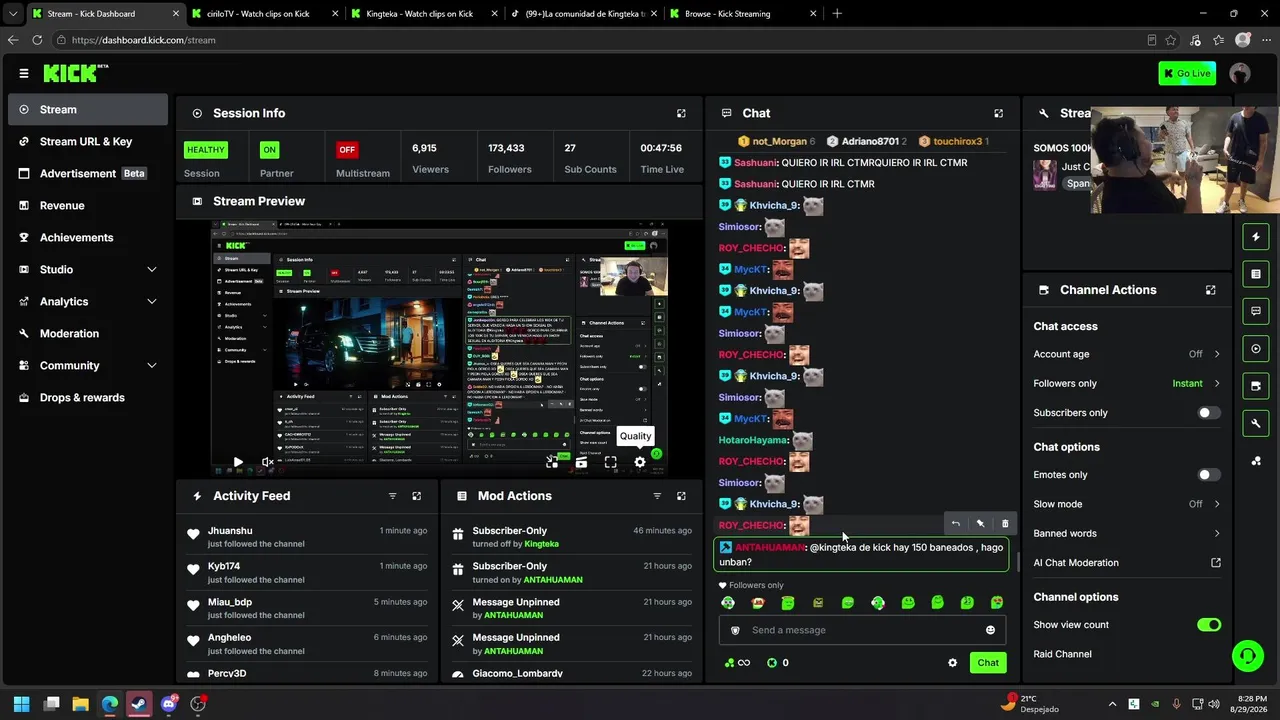Click the Kick logo in the header
Image resolution: width=1280 pixels, height=720 pixels.
point(76,73)
